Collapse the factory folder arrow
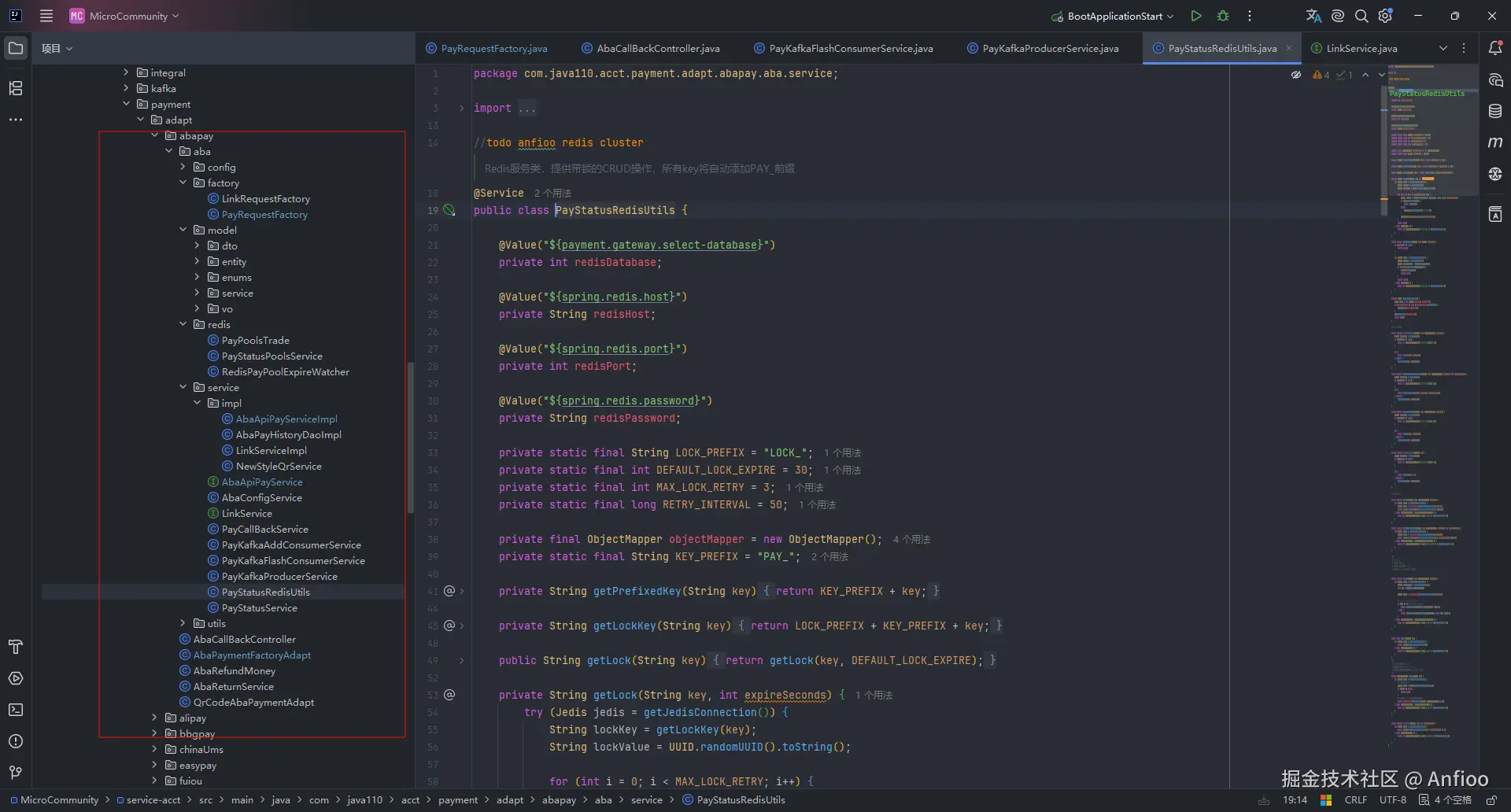Image resolution: width=1511 pixels, height=812 pixels. point(183,183)
